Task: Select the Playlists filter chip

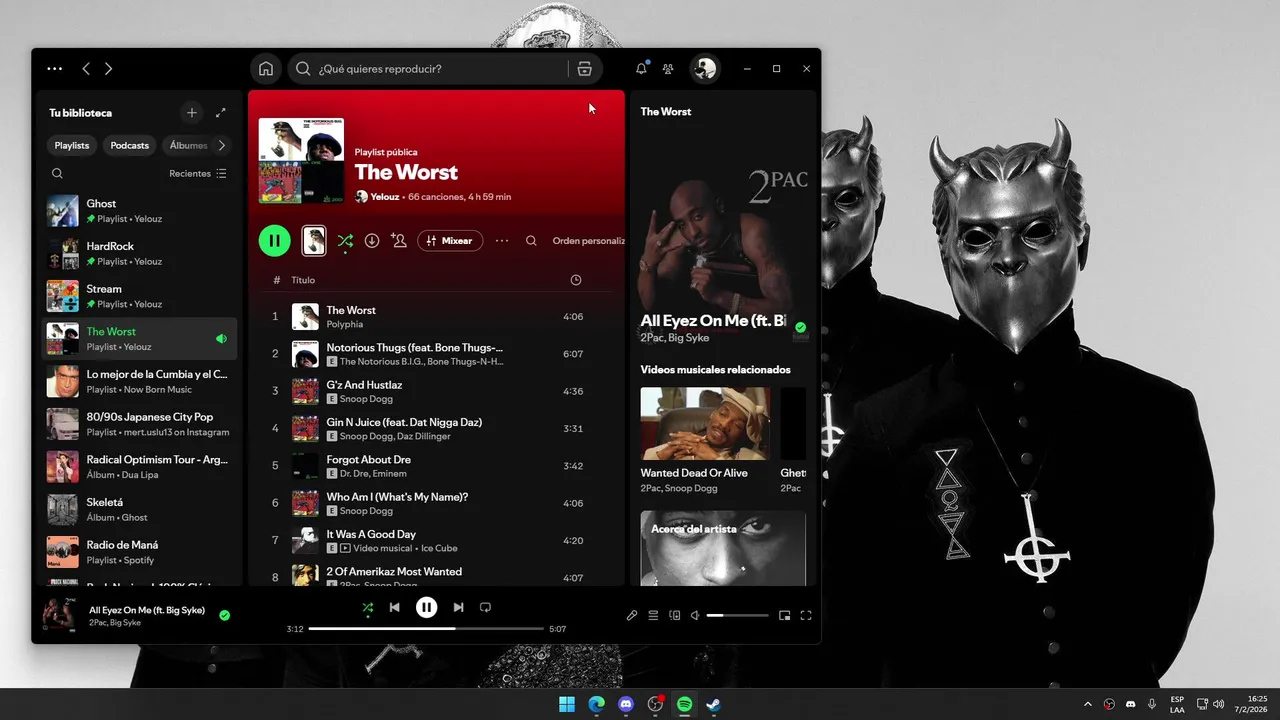Action: point(72,145)
